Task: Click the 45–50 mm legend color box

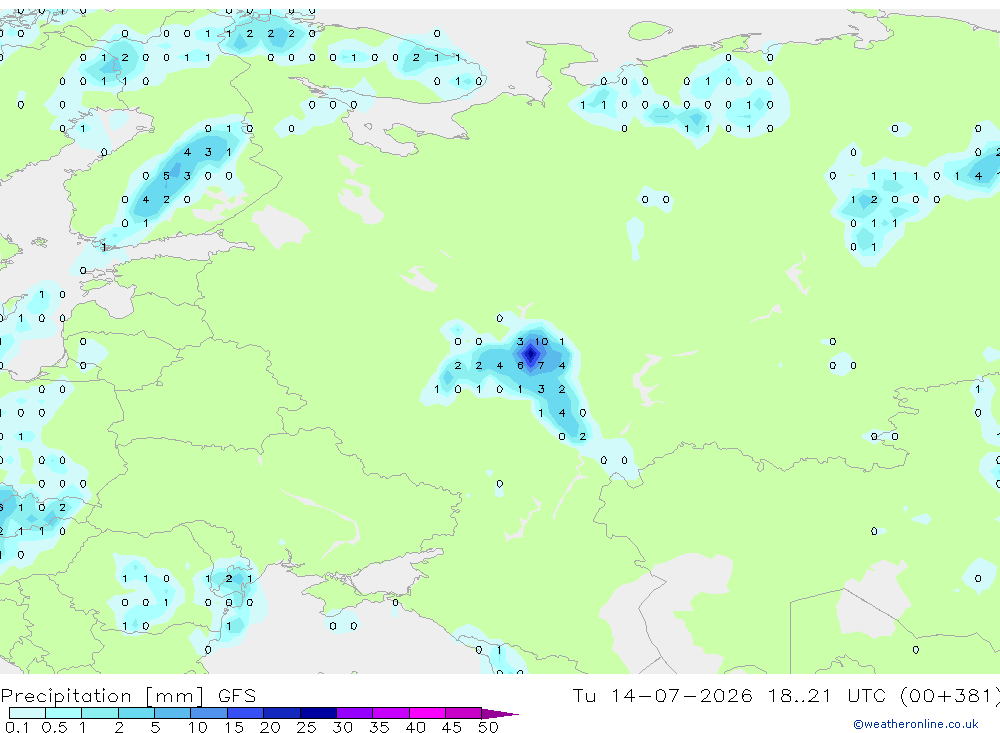Action: tap(464, 713)
